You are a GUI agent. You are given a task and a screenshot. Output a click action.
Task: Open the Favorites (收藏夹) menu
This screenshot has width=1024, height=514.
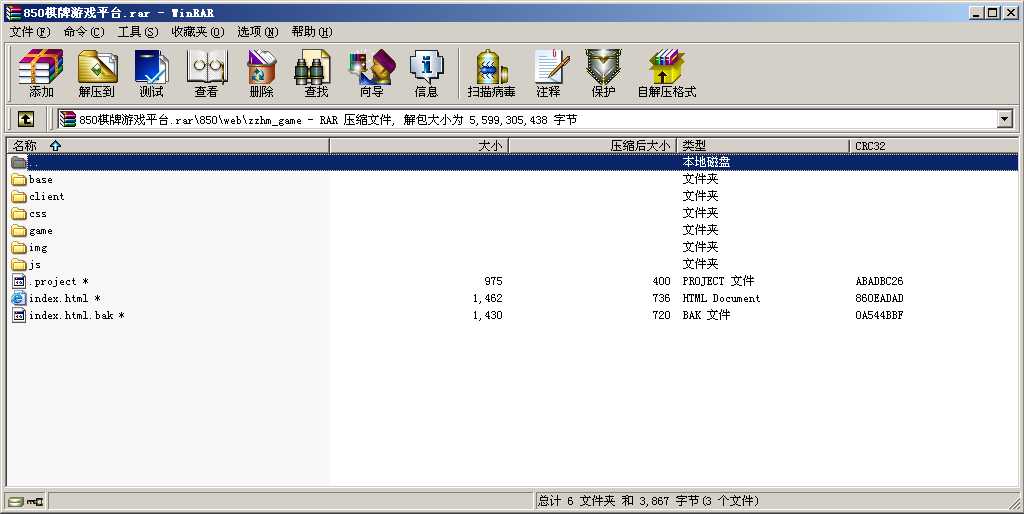pyautogui.click(x=197, y=31)
